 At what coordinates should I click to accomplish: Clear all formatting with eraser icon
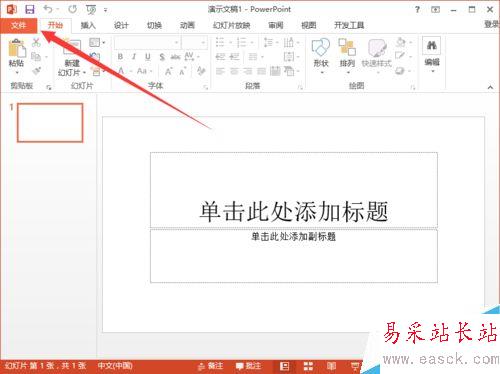(x=201, y=71)
